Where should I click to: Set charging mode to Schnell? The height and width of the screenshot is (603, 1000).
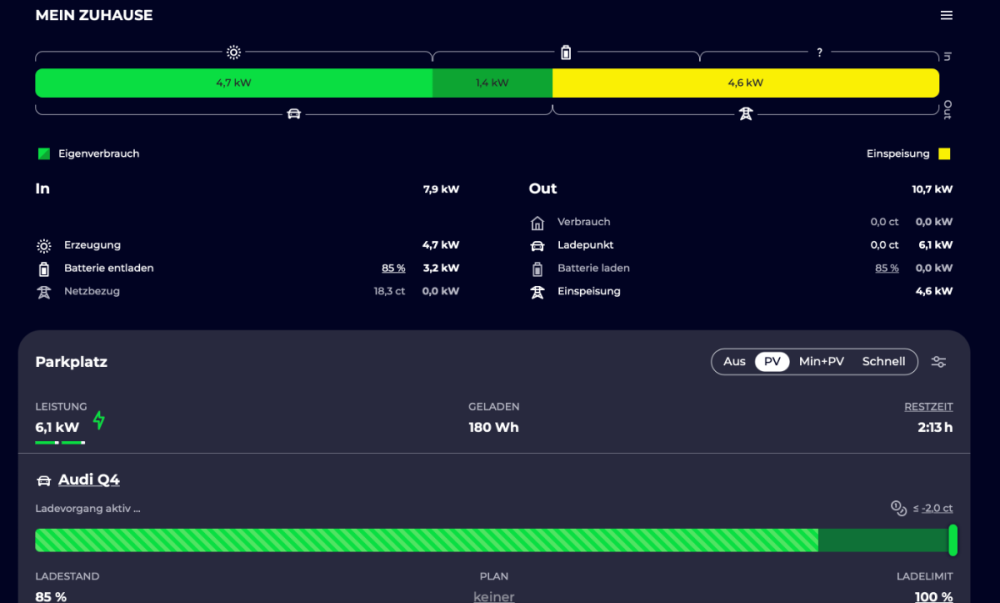[x=883, y=362]
